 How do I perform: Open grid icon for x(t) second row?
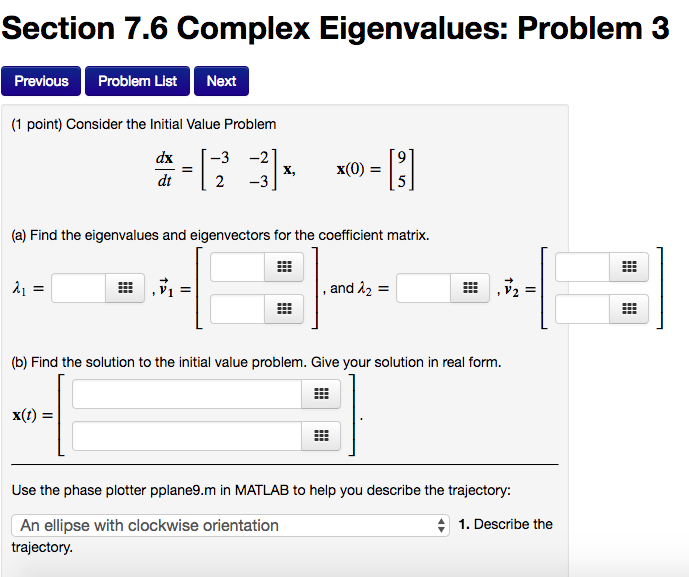[x=320, y=436]
